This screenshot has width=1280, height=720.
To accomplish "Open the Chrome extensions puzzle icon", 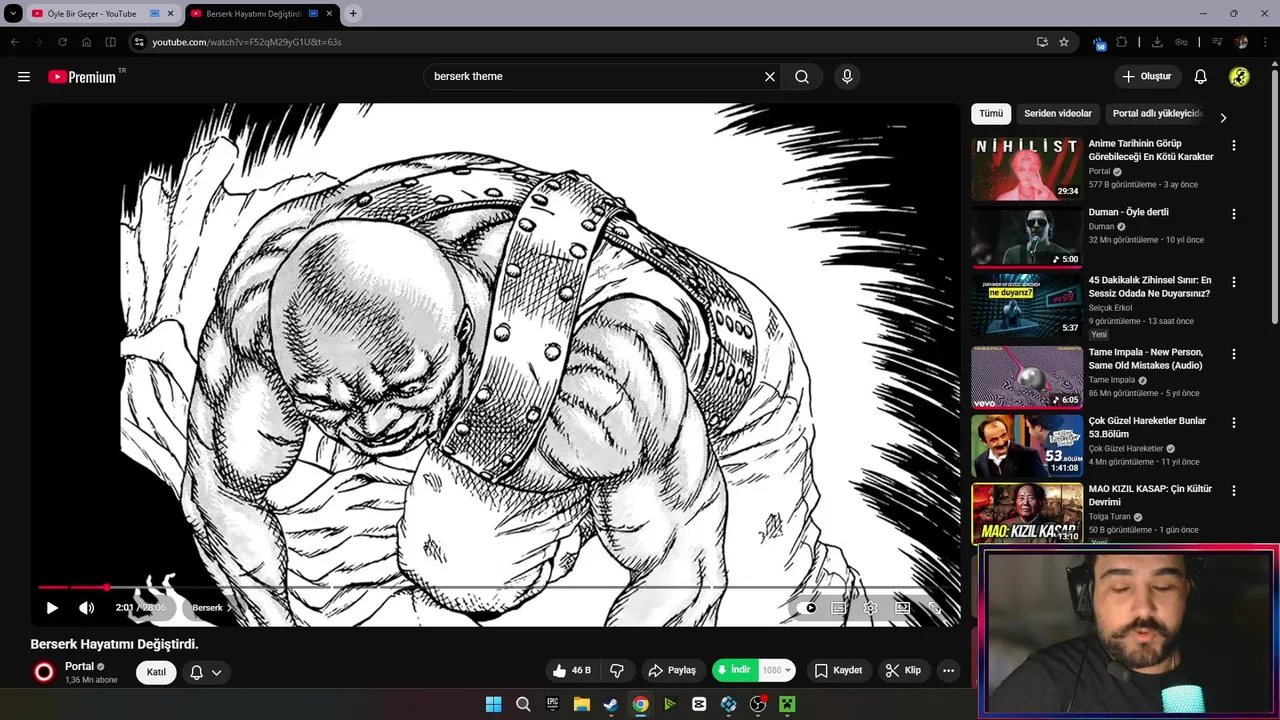I will click(x=1121, y=42).
